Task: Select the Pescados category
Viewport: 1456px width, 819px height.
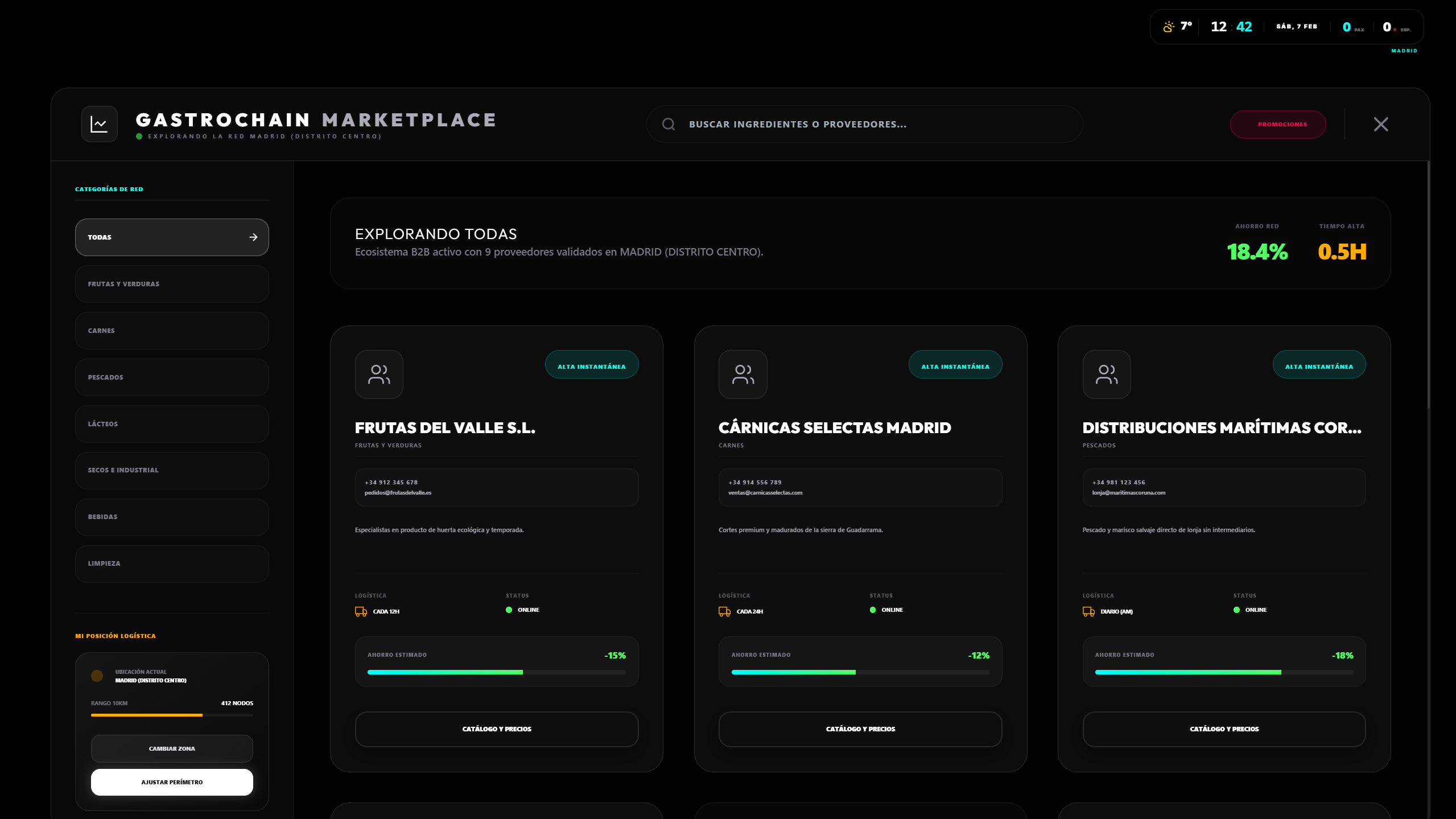Action: pyautogui.click(x=171, y=377)
